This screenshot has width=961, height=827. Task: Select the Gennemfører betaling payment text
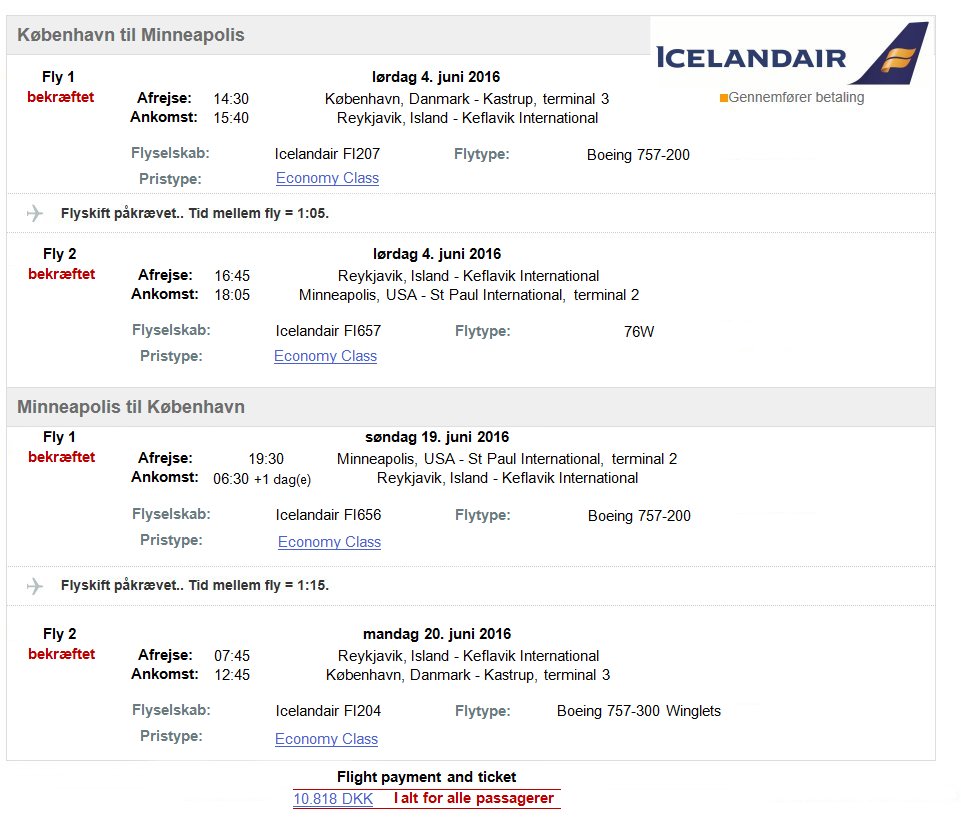(796, 97)
